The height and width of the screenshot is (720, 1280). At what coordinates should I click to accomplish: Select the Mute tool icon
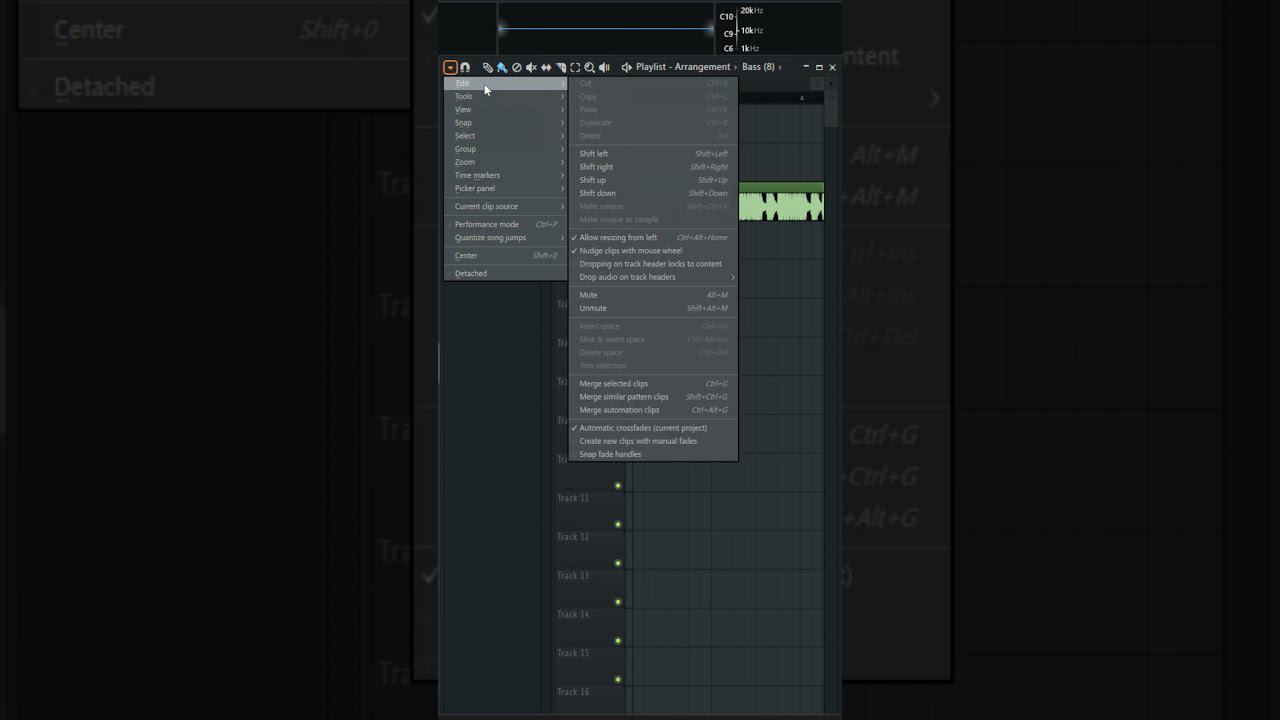click(x=531, y=67)
